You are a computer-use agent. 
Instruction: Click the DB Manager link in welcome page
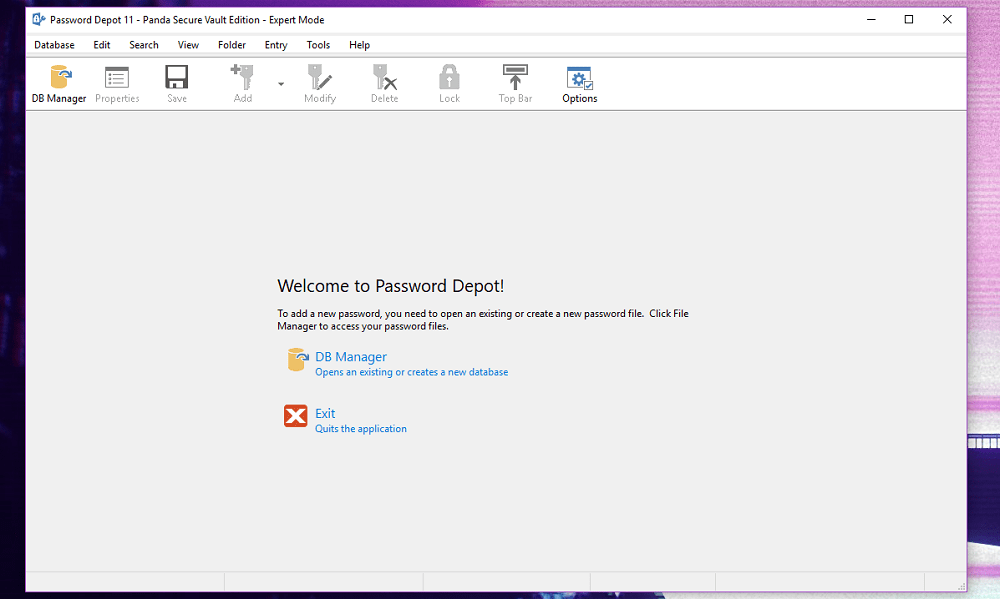351,357
